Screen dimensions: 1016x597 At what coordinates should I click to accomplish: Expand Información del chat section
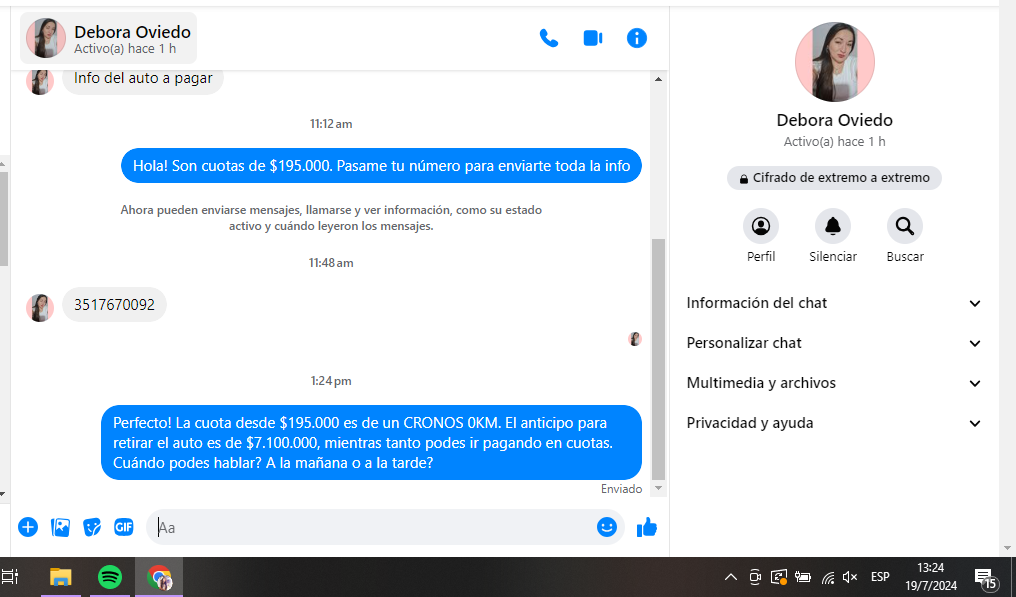point(834,303)
